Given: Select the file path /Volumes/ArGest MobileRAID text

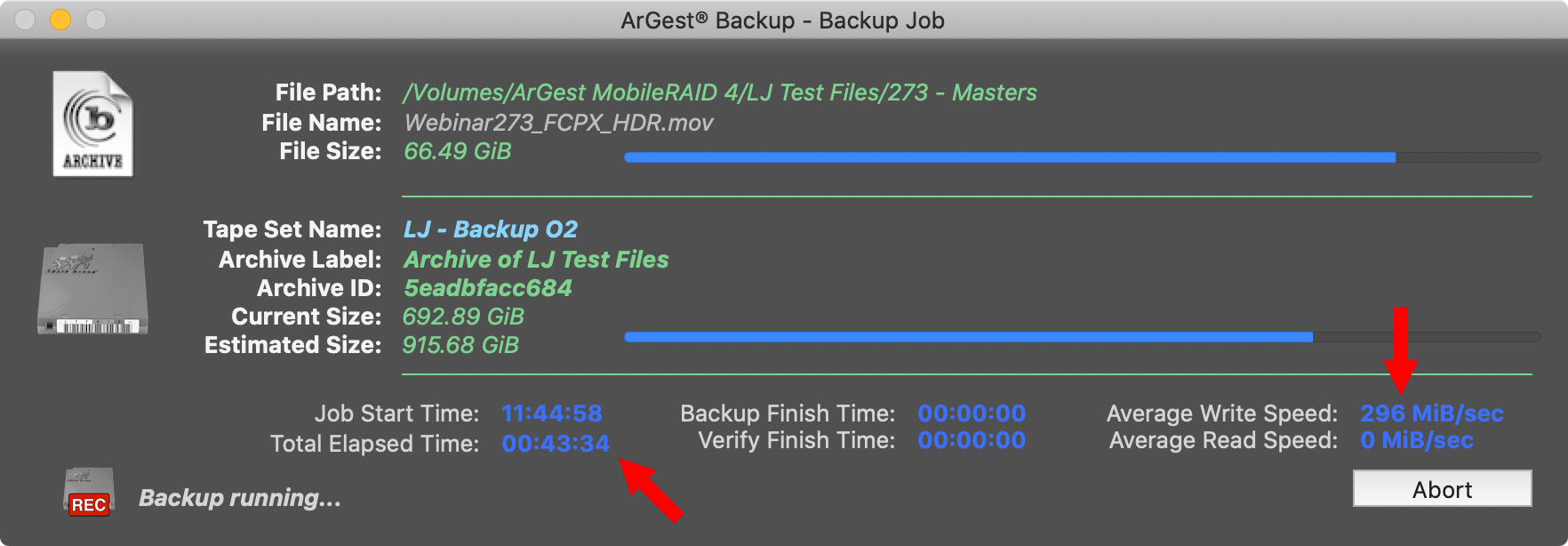Looking at the screenshot, I should pyautogui.click(x=720, y=92).
